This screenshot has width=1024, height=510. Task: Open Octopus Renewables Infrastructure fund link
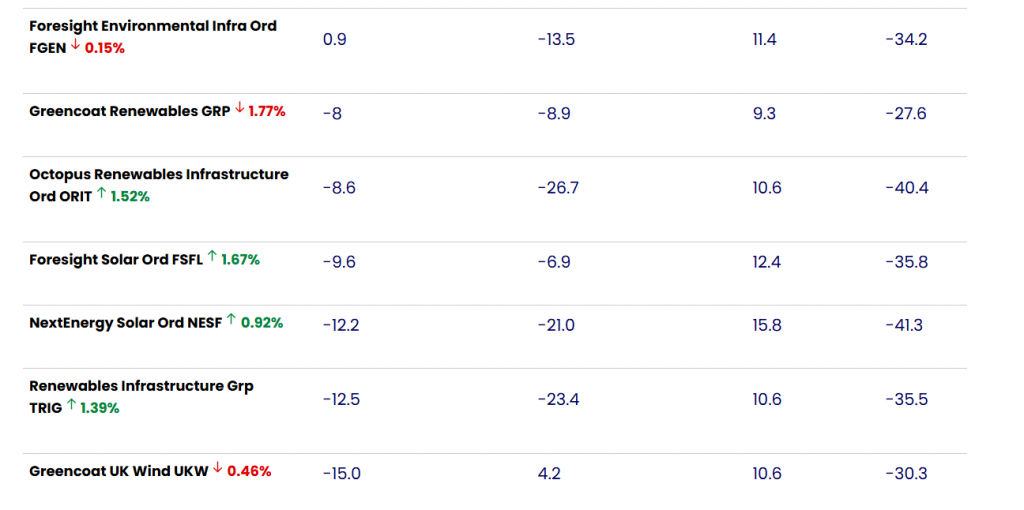(159, 174)
